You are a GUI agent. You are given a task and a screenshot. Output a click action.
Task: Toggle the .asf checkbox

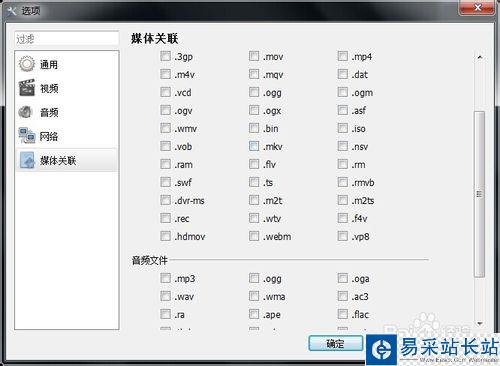tap(343, 110)
